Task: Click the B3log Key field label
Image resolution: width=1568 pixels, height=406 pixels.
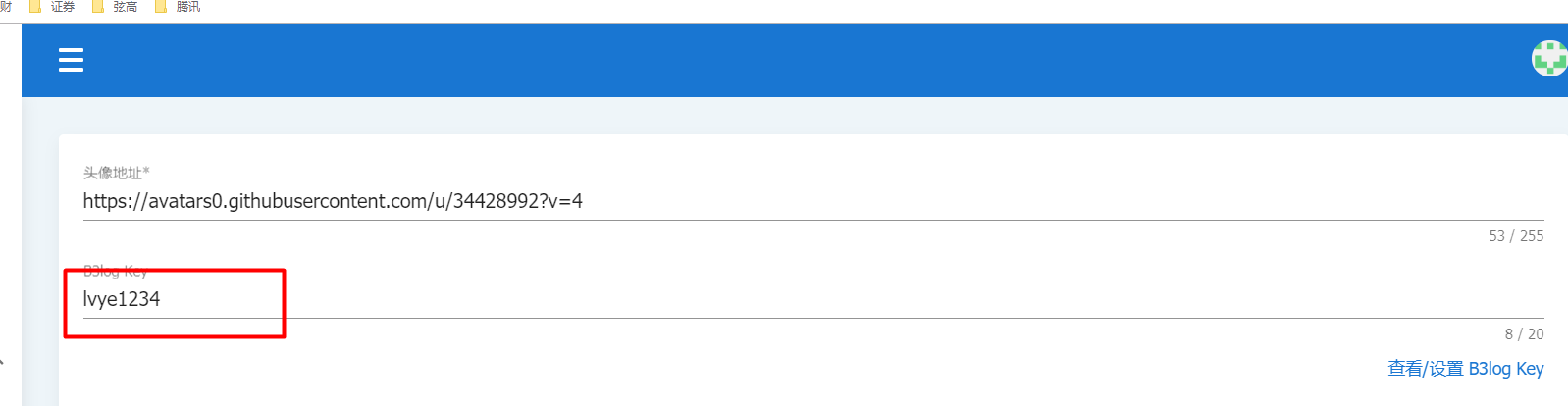Action: point(115,271)
